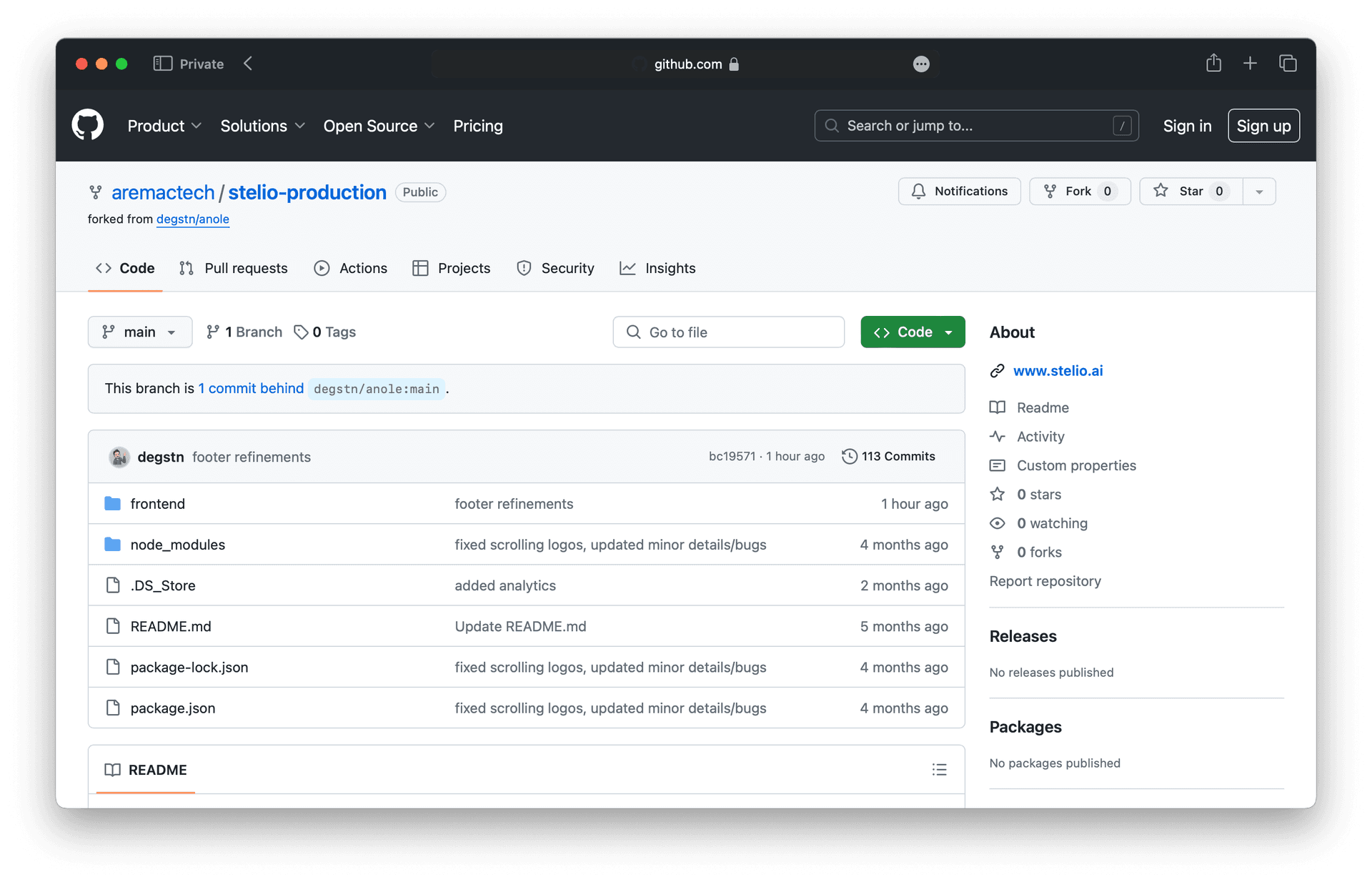Viewport: 1372px width, 882px height.
Task: Open the stelio-production repository link
Action: point(307,192)
